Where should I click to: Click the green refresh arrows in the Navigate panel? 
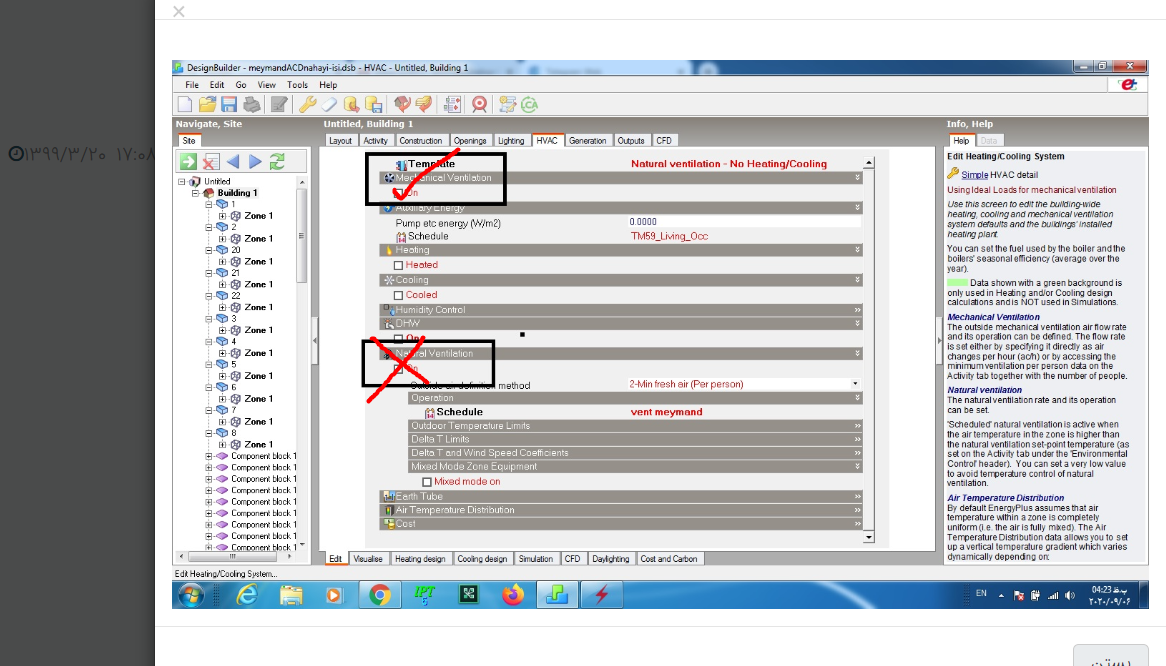277,161
